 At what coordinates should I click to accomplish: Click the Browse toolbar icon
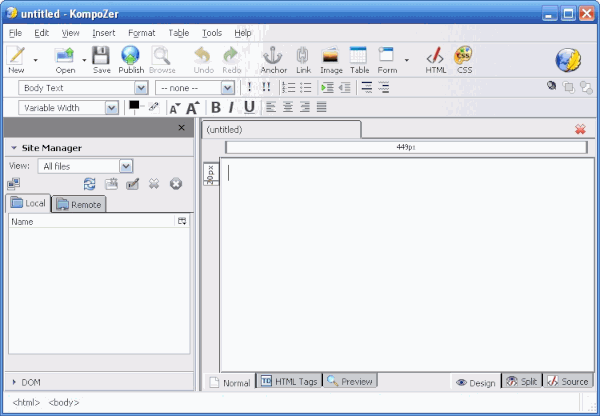(x=162, y=60)
